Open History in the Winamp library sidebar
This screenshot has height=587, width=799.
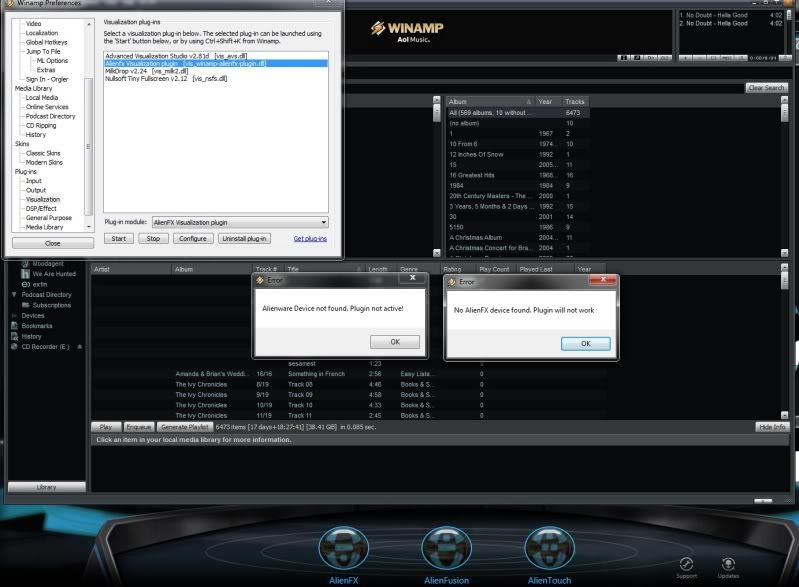pos(31,337)
